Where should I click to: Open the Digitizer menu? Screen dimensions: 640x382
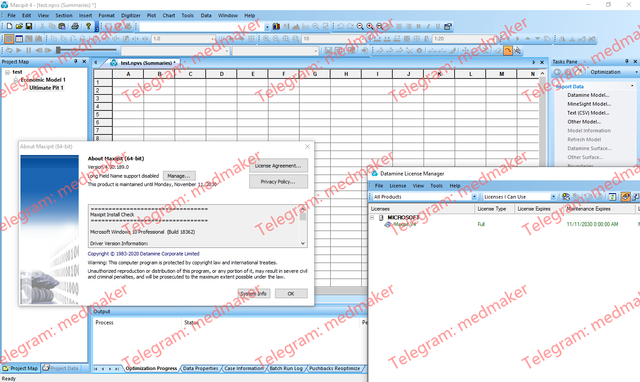point(131,16)
